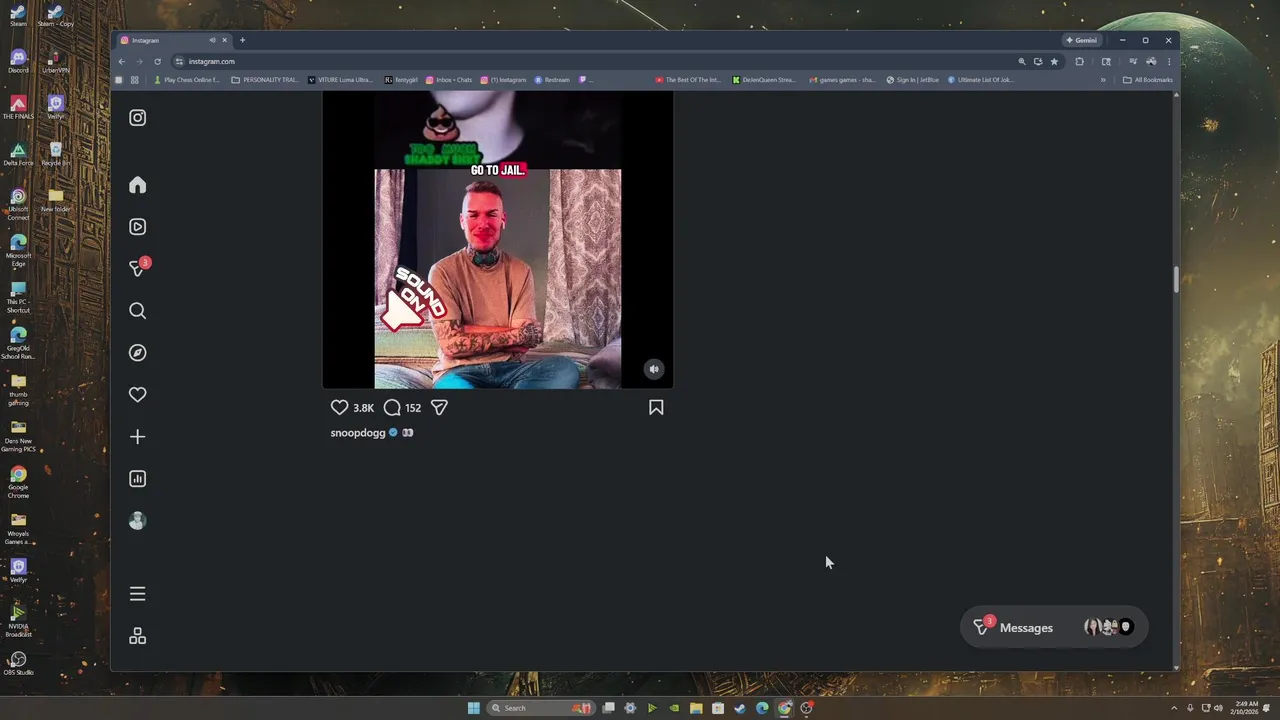The image size is (1280, 720).
Task: Open NVIDIA Broadcast desktop icon
Action: (18, 621)
